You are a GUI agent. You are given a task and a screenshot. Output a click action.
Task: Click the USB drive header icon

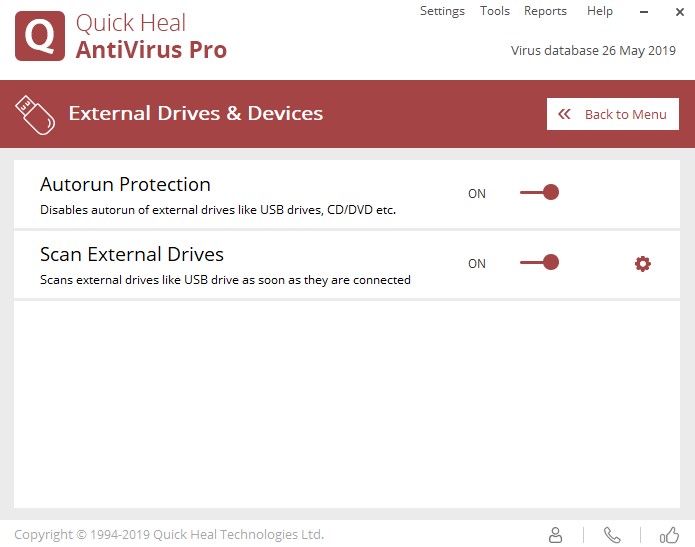point(34,115)
